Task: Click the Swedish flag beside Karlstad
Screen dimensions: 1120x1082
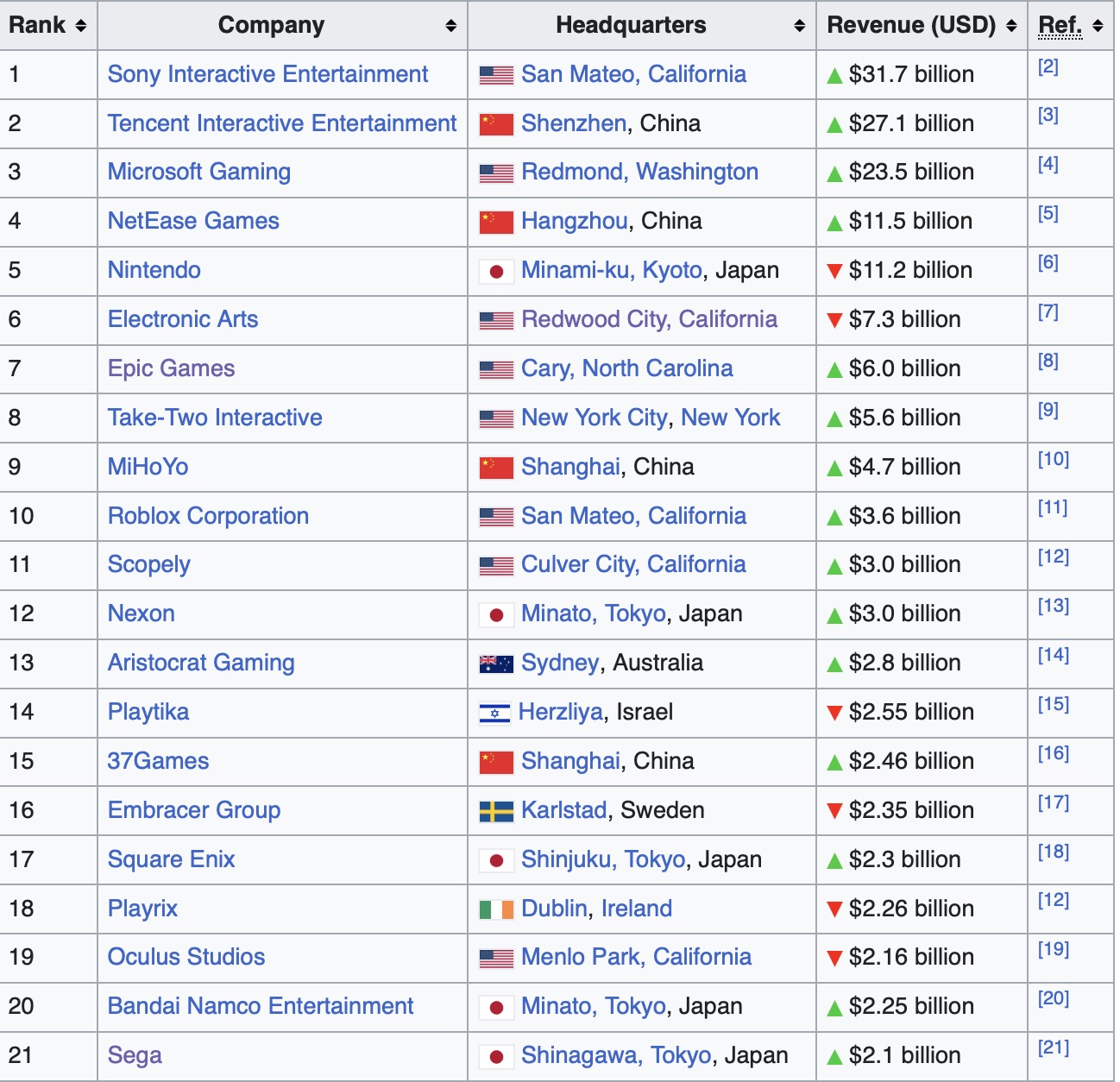Action: (496, 811)
